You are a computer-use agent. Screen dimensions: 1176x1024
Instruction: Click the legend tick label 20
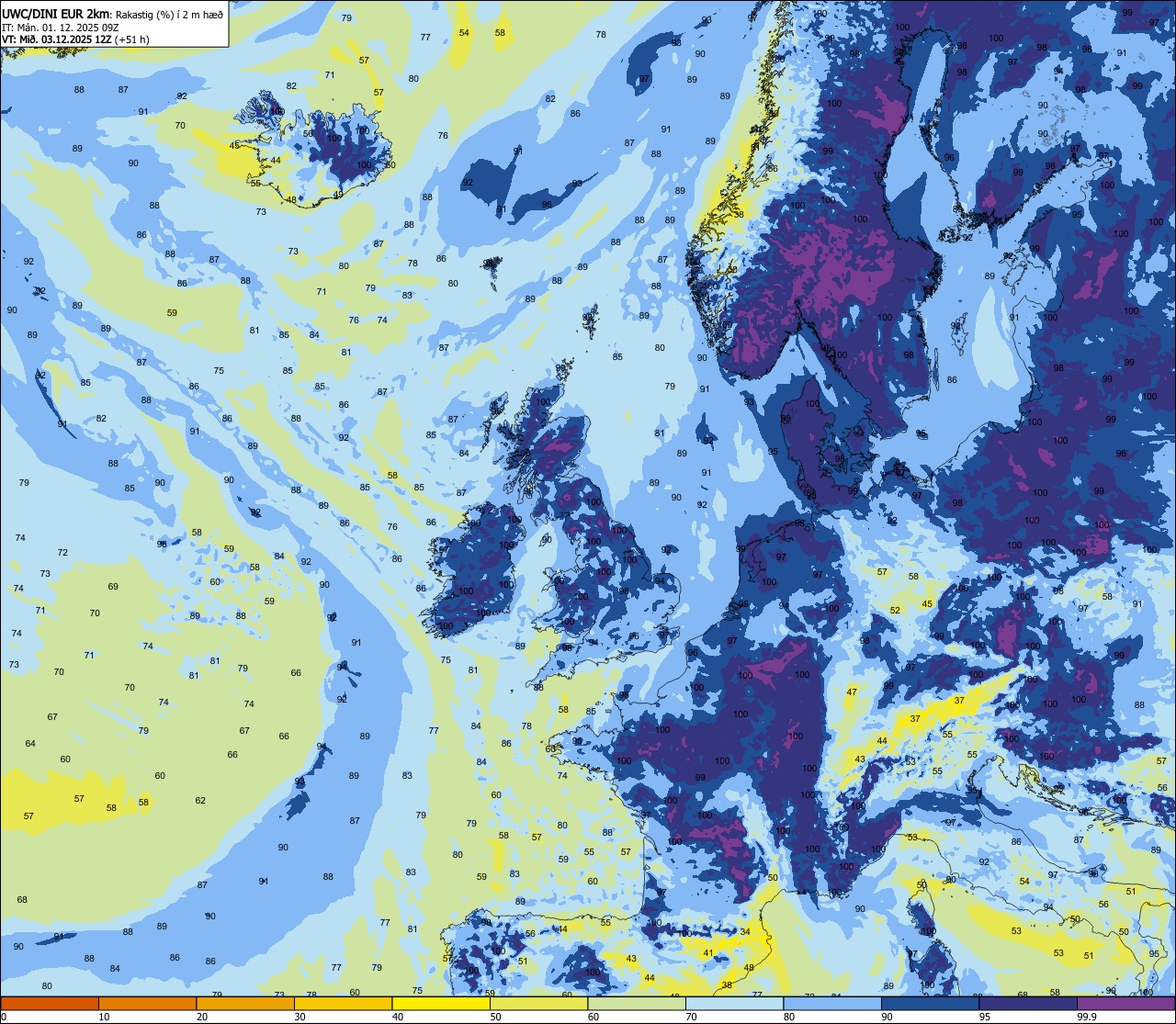(202, 1017)
